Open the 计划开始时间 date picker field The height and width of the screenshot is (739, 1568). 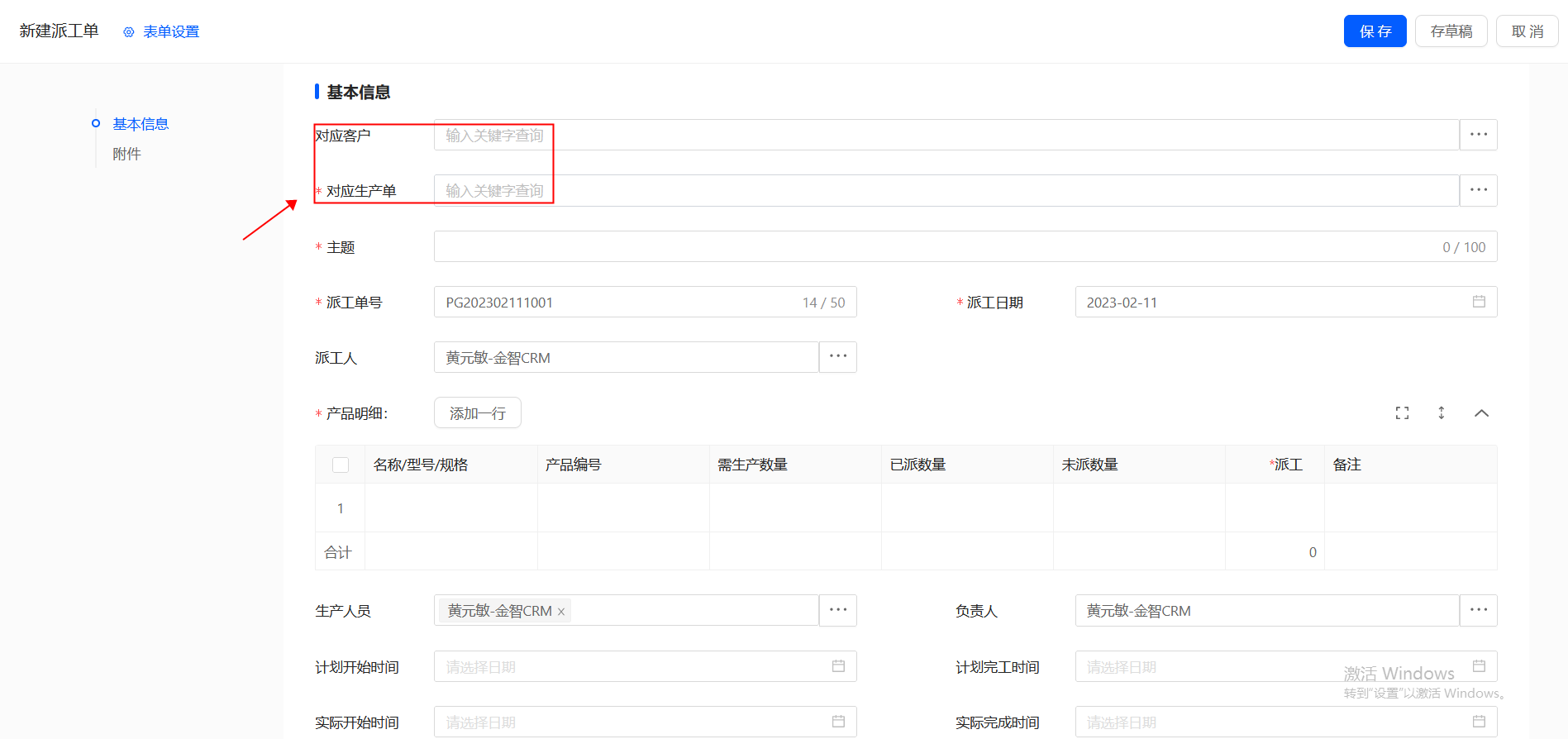[645, 666]
